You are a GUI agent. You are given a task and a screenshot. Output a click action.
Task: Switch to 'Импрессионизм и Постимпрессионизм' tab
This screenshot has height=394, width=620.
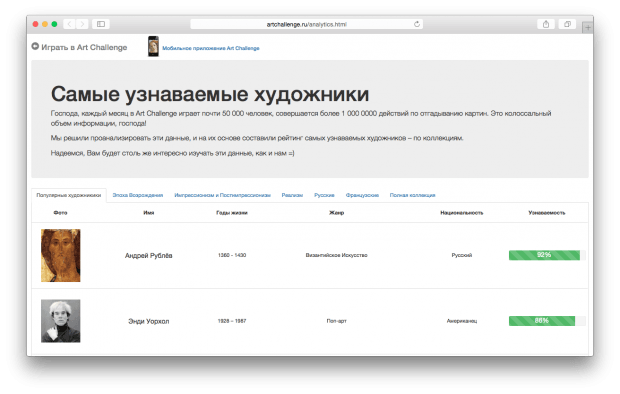pos(222,195)
